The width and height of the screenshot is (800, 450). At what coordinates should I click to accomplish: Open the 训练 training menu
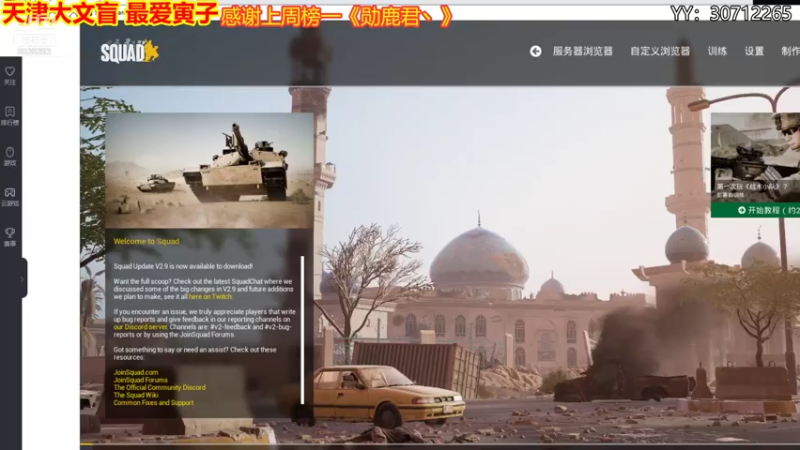[717, 51]
